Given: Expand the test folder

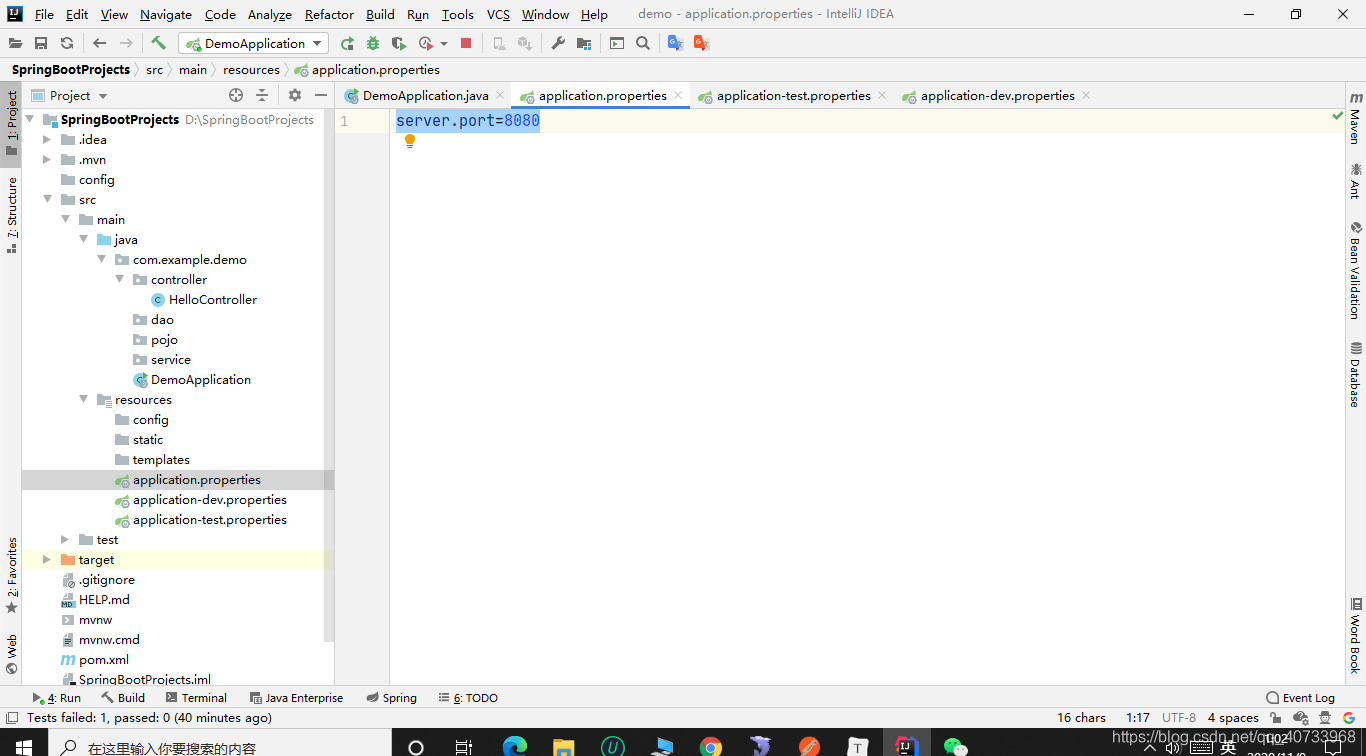Looking at the screenshot, I should click(x=65, y=539).
